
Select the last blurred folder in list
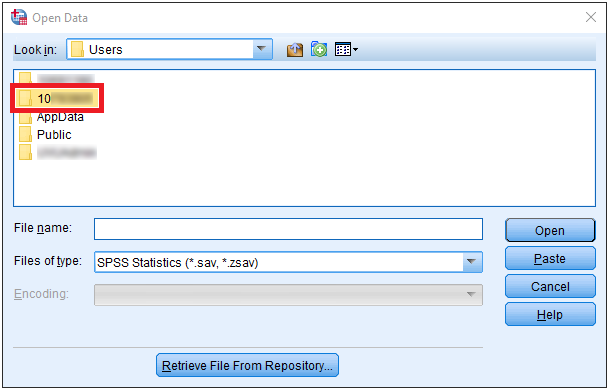[x=57, y=152]
